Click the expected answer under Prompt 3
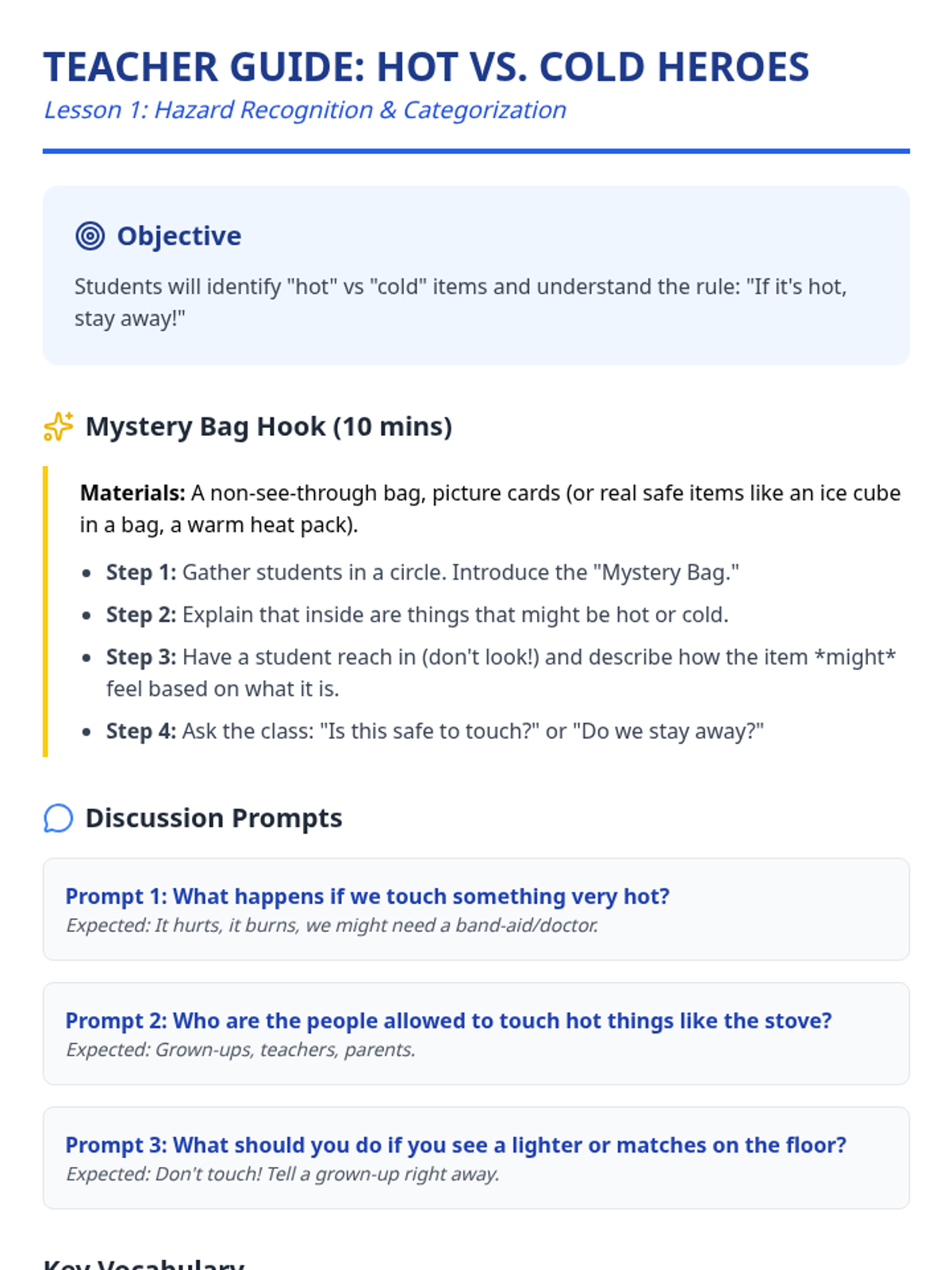This screenshot has height=1270, width=952. [282, 1174]
